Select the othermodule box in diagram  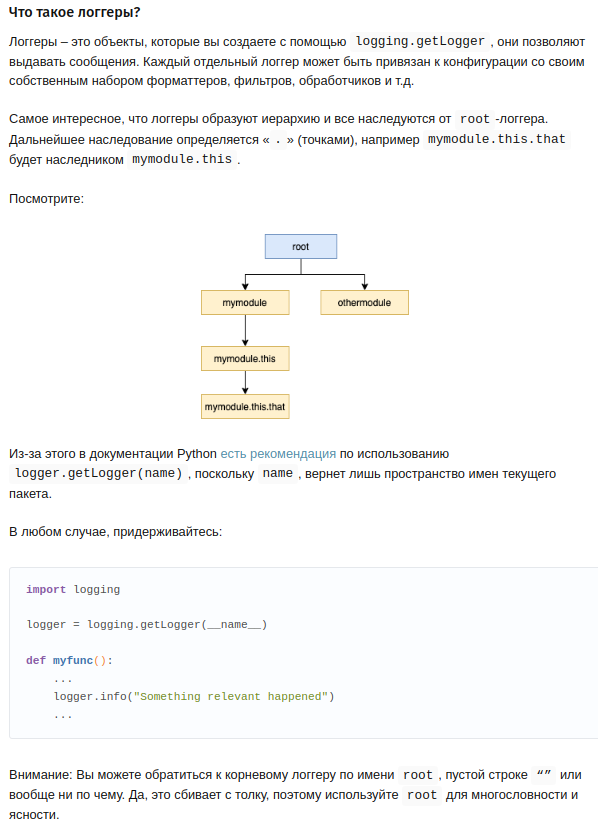pos(364,302)
